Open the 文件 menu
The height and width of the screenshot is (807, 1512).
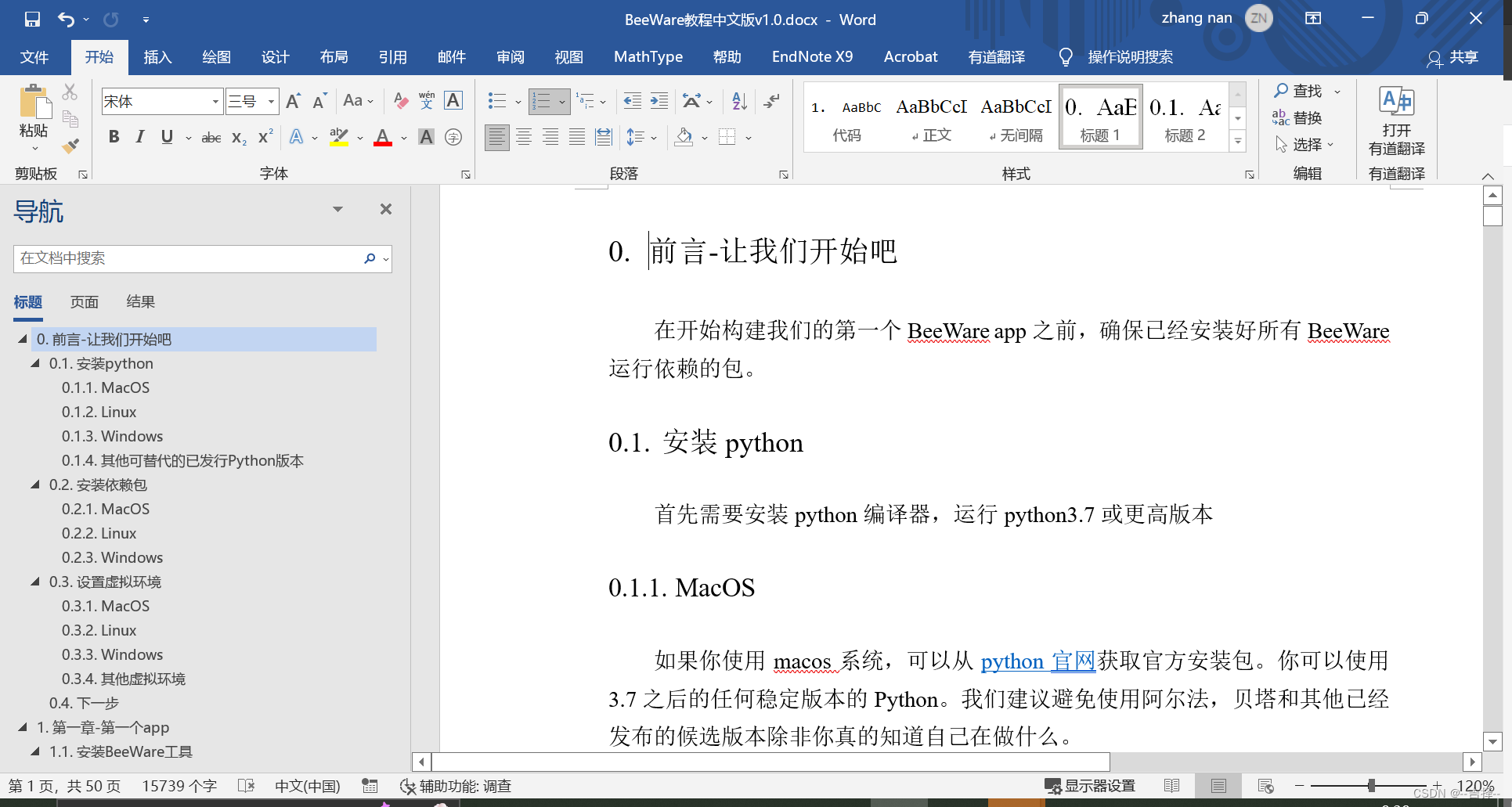pos(34,57)
